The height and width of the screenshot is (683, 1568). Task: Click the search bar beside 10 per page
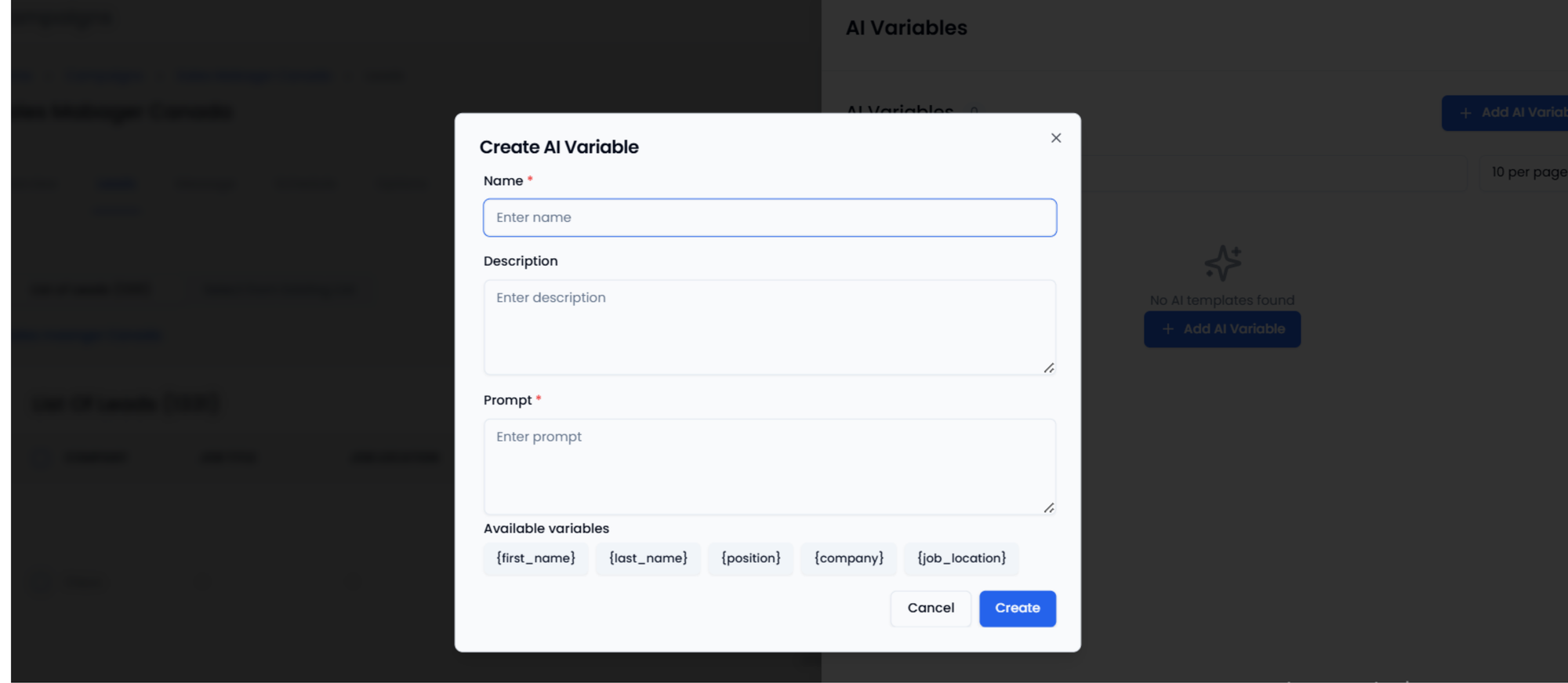coord(1270,173)
